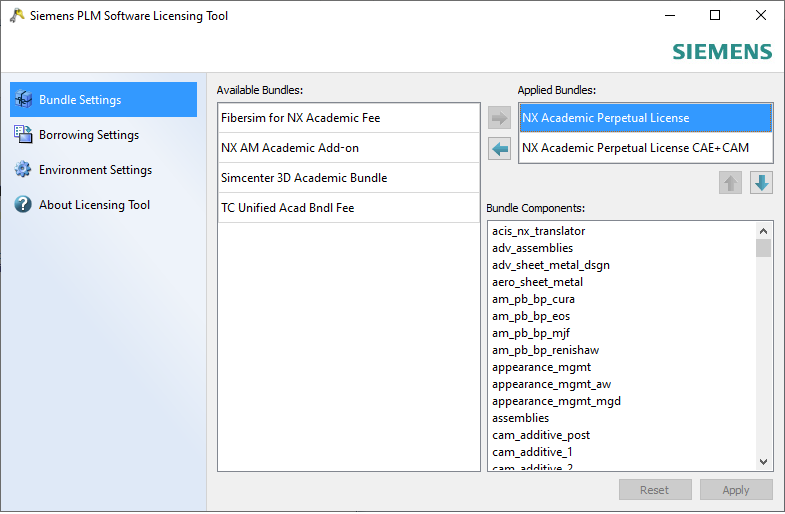Click the Bundle Components scrollbar thumb
Screen dimensions: 785x514
(x=764, y=247)
